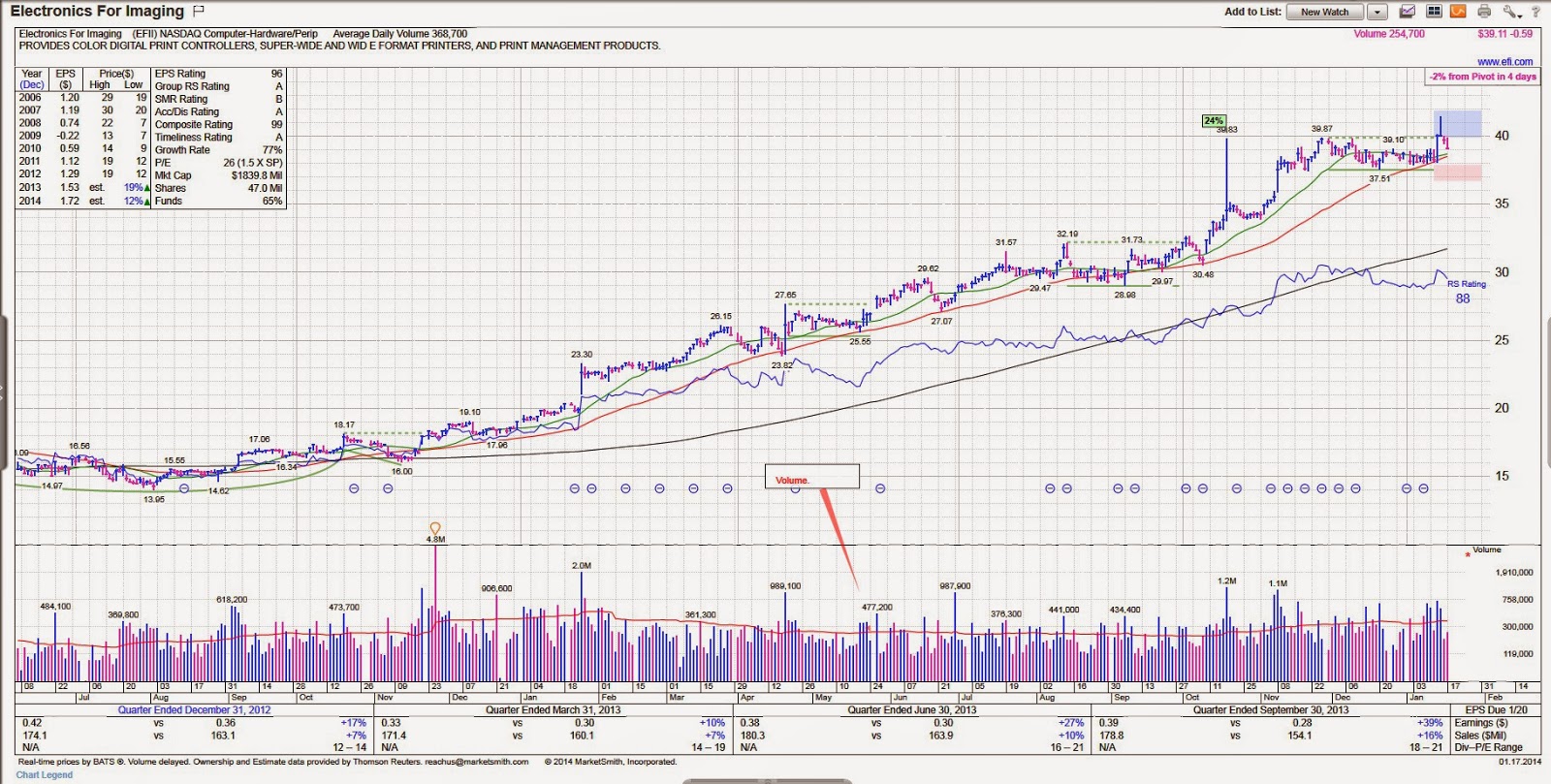Click the 2009 EPS -0.22 row

click(83, 136)
